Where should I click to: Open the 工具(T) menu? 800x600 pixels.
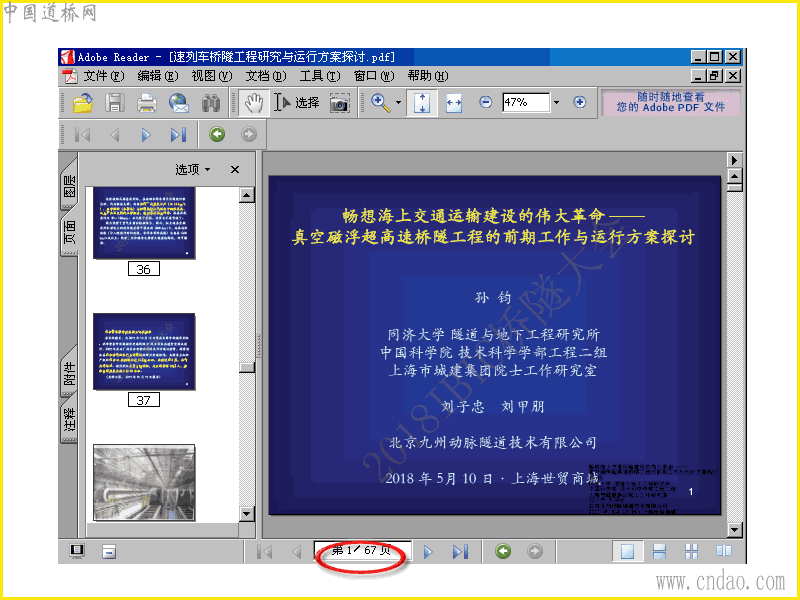(320, 76)
